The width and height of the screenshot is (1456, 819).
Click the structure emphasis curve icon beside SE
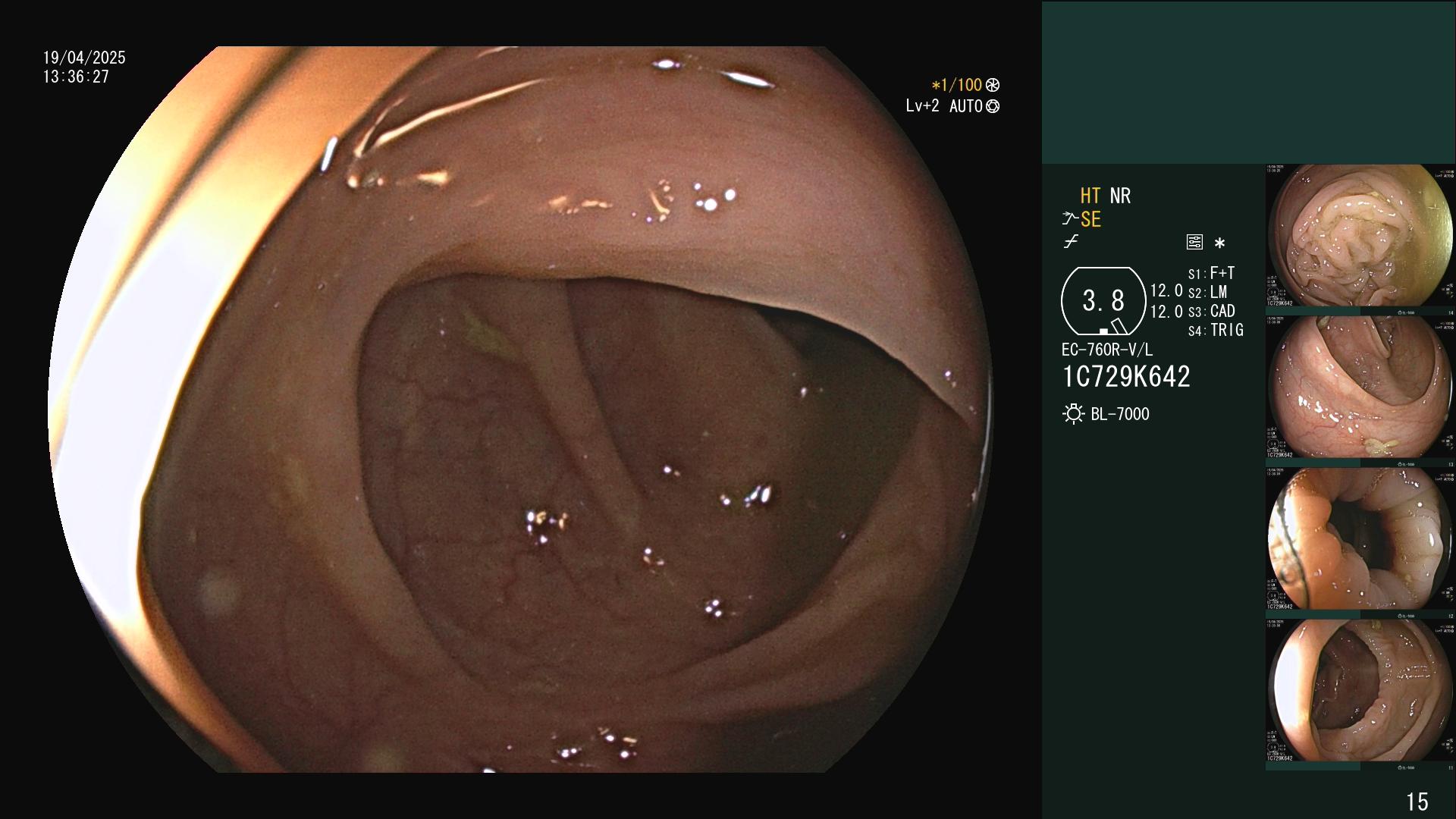click(1070, 219)
